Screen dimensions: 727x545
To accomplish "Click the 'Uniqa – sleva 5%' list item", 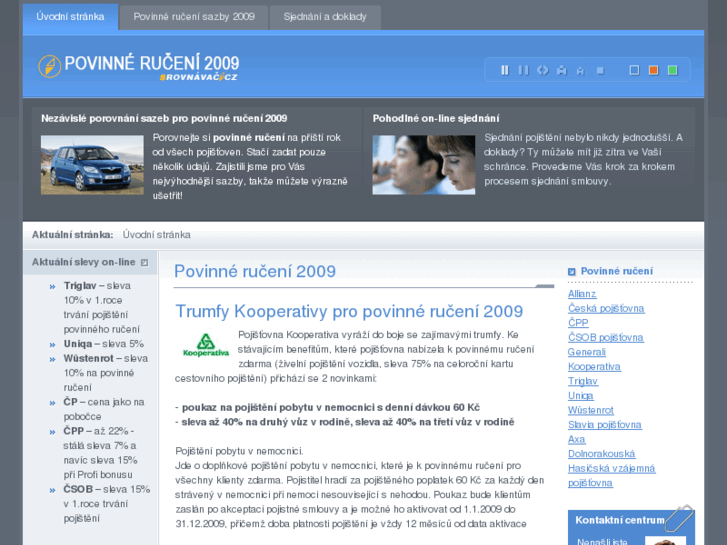I will (104, 344).
